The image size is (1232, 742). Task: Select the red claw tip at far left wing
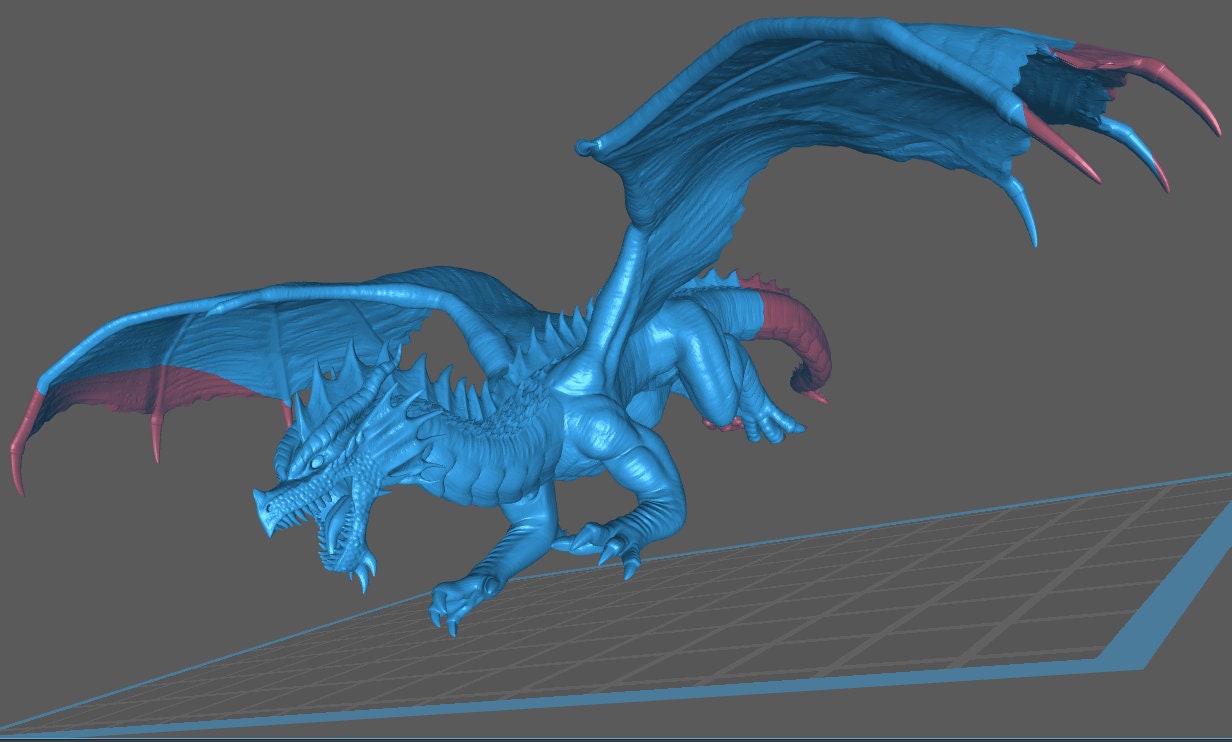[17, 455]
